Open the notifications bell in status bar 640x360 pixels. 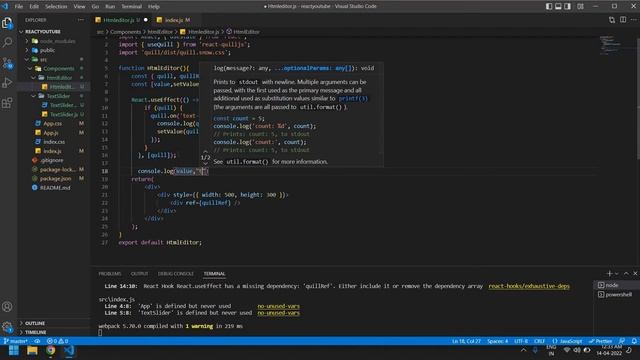(634, 341)
